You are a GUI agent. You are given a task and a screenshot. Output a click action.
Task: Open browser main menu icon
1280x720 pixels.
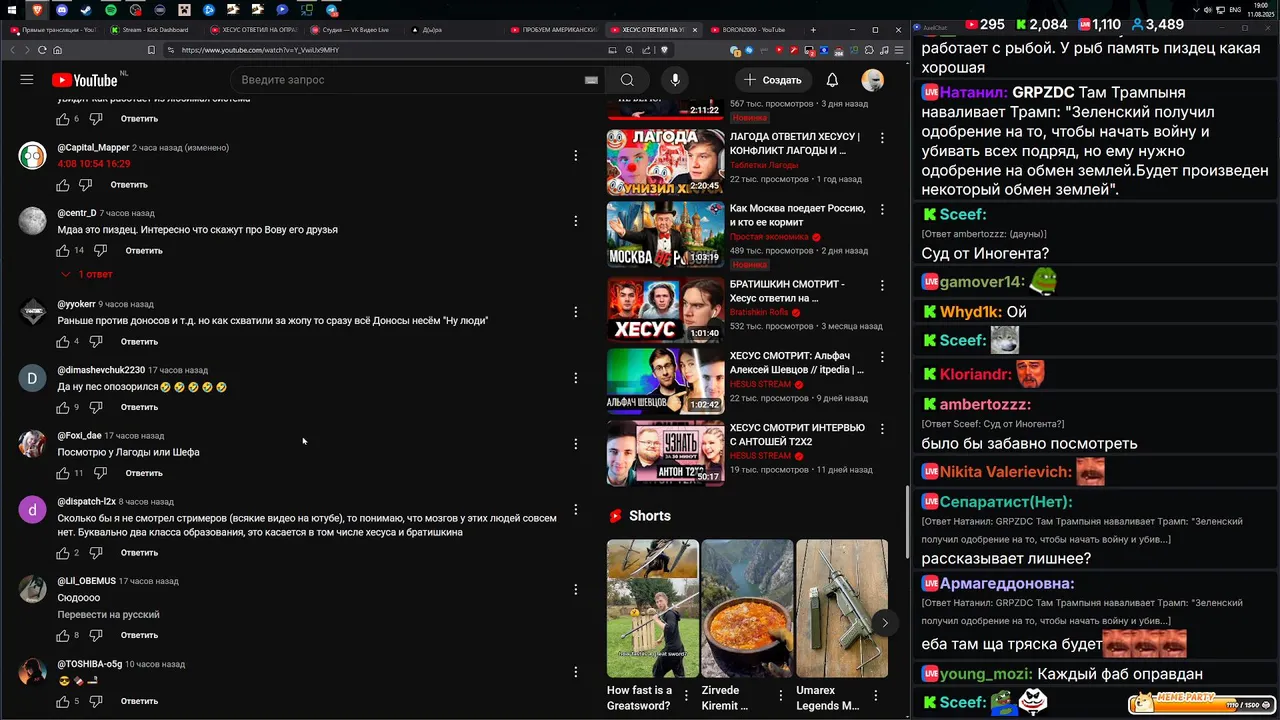coord(898,50)
